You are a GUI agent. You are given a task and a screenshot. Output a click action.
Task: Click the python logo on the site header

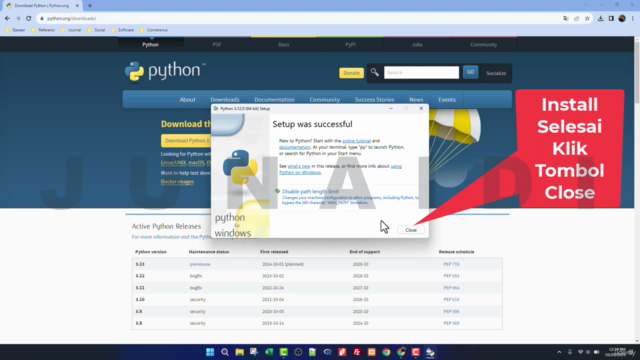point(165,71)
